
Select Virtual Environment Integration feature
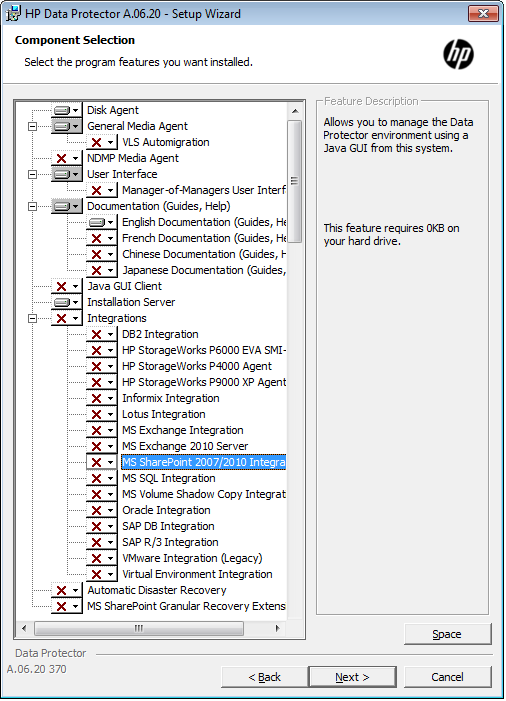coord(197,574)
